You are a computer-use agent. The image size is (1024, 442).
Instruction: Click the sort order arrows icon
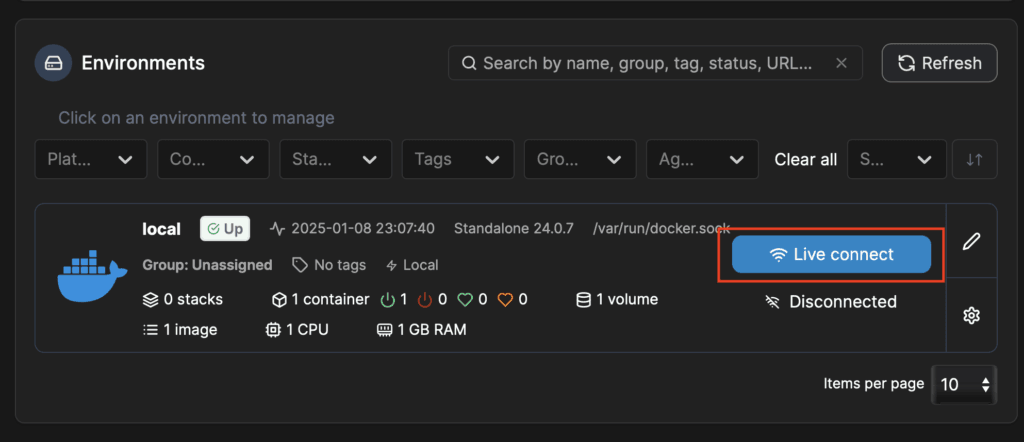974,159
